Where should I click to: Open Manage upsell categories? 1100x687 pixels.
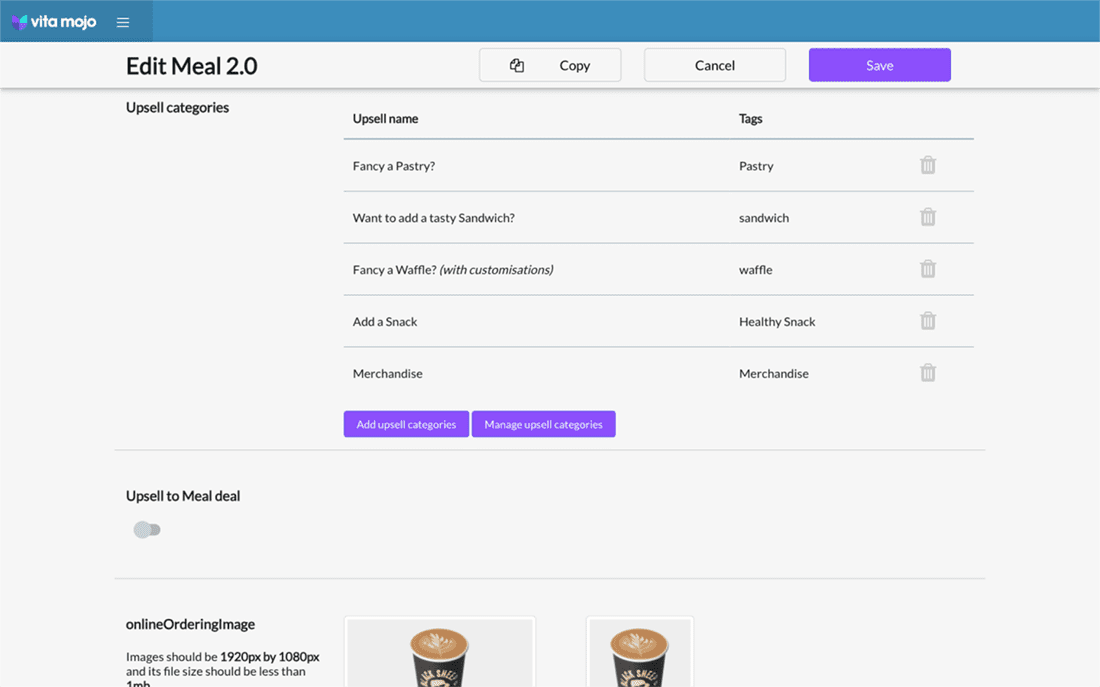tap(543, 424)
